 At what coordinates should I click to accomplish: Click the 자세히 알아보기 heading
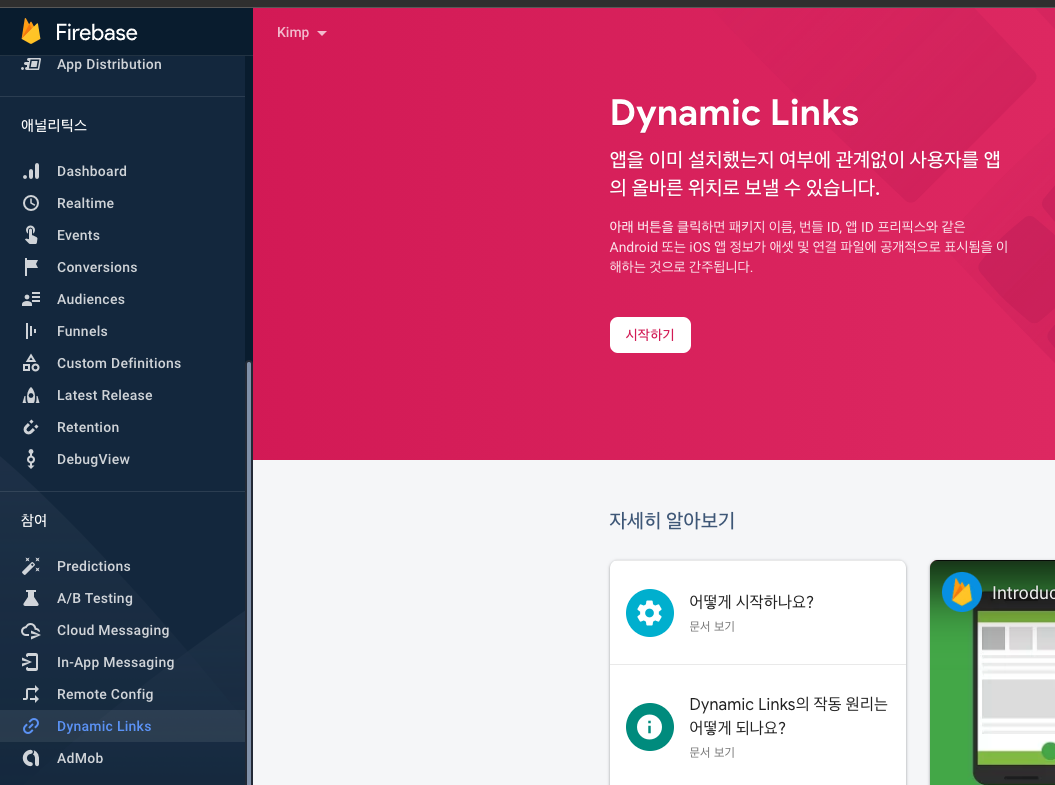[x=671, y=521]
